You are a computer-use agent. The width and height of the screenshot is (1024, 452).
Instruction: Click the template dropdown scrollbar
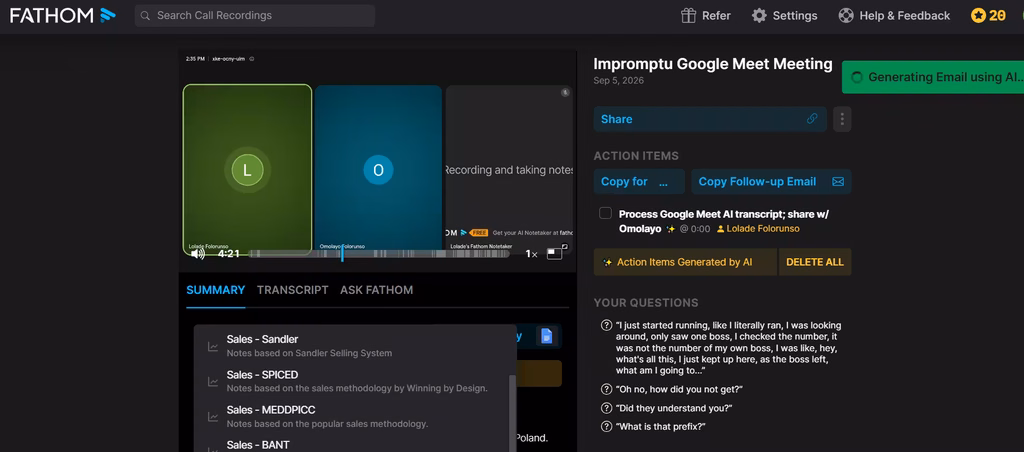click(x=513, y=413)
